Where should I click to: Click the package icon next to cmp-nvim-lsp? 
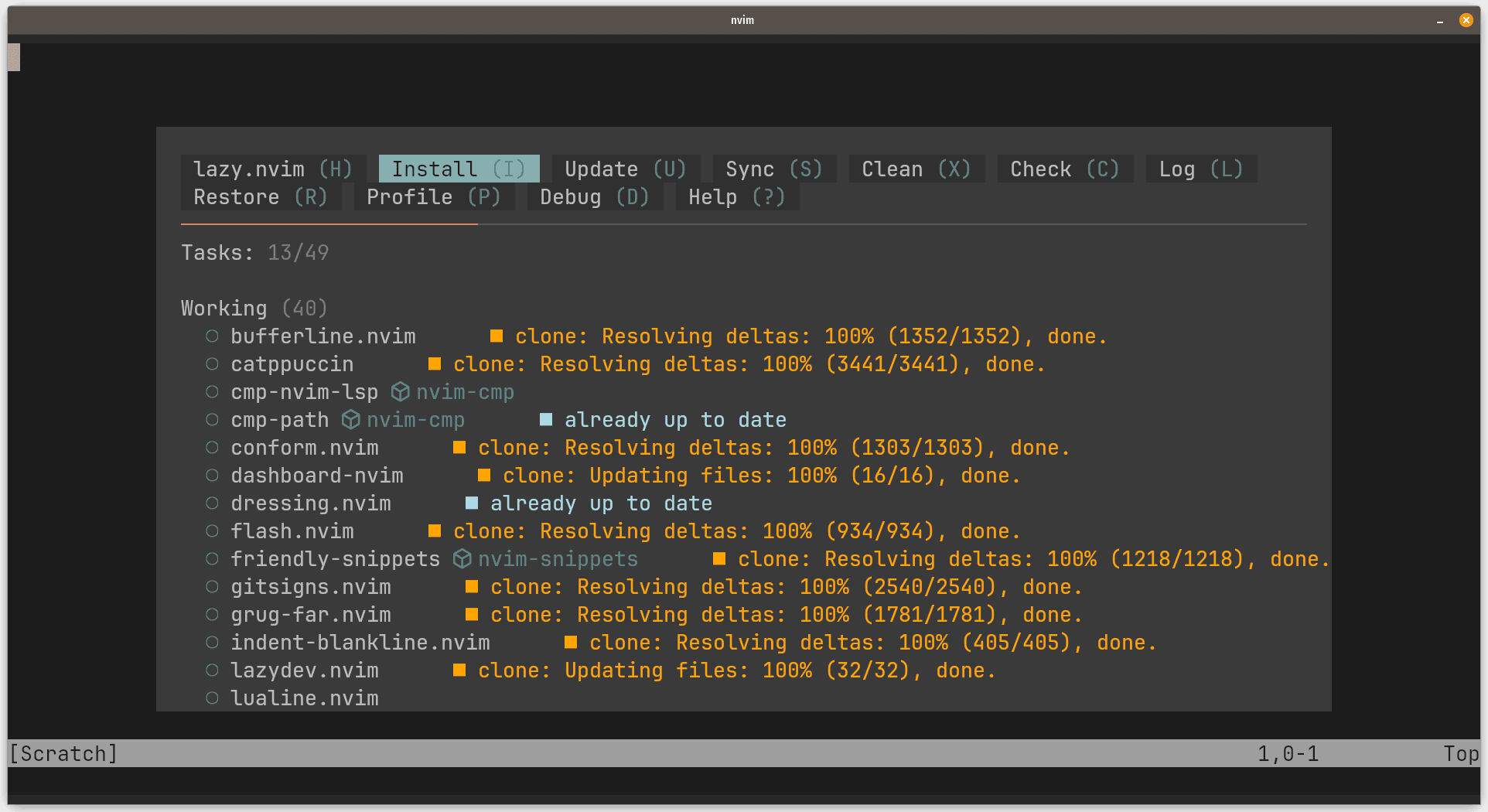pos(400,392)
